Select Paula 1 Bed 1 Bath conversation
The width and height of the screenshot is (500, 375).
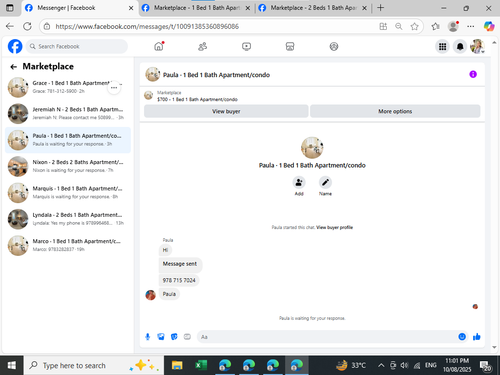68,140
